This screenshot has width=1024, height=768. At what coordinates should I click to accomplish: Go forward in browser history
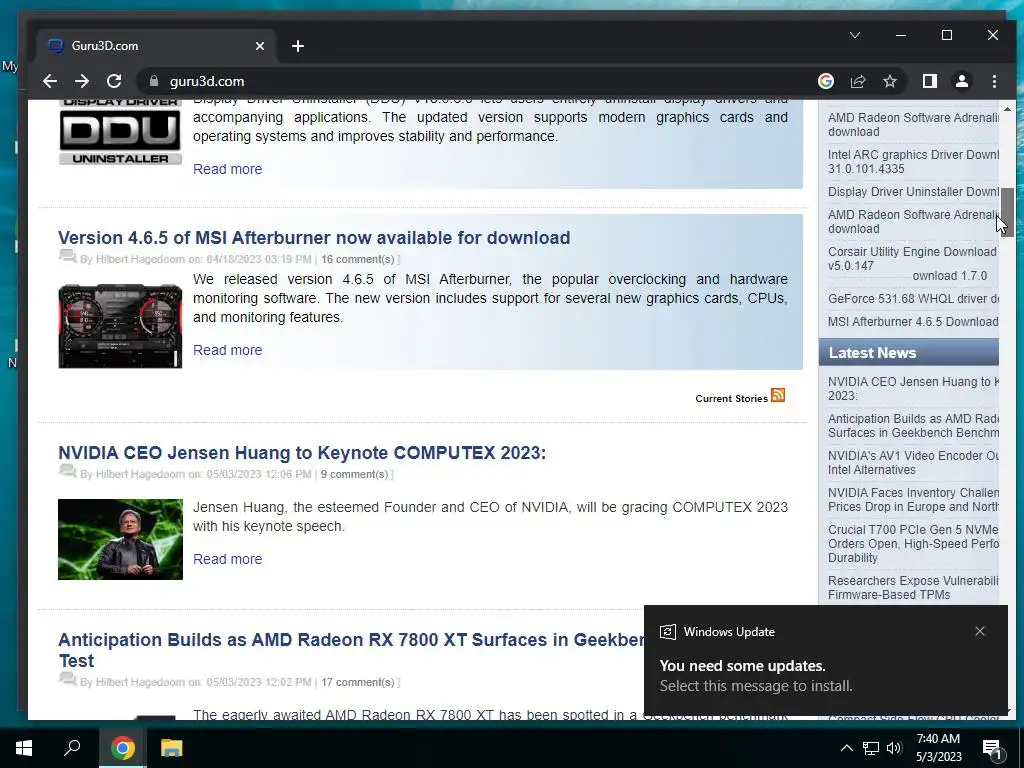(x=82, y=81)
